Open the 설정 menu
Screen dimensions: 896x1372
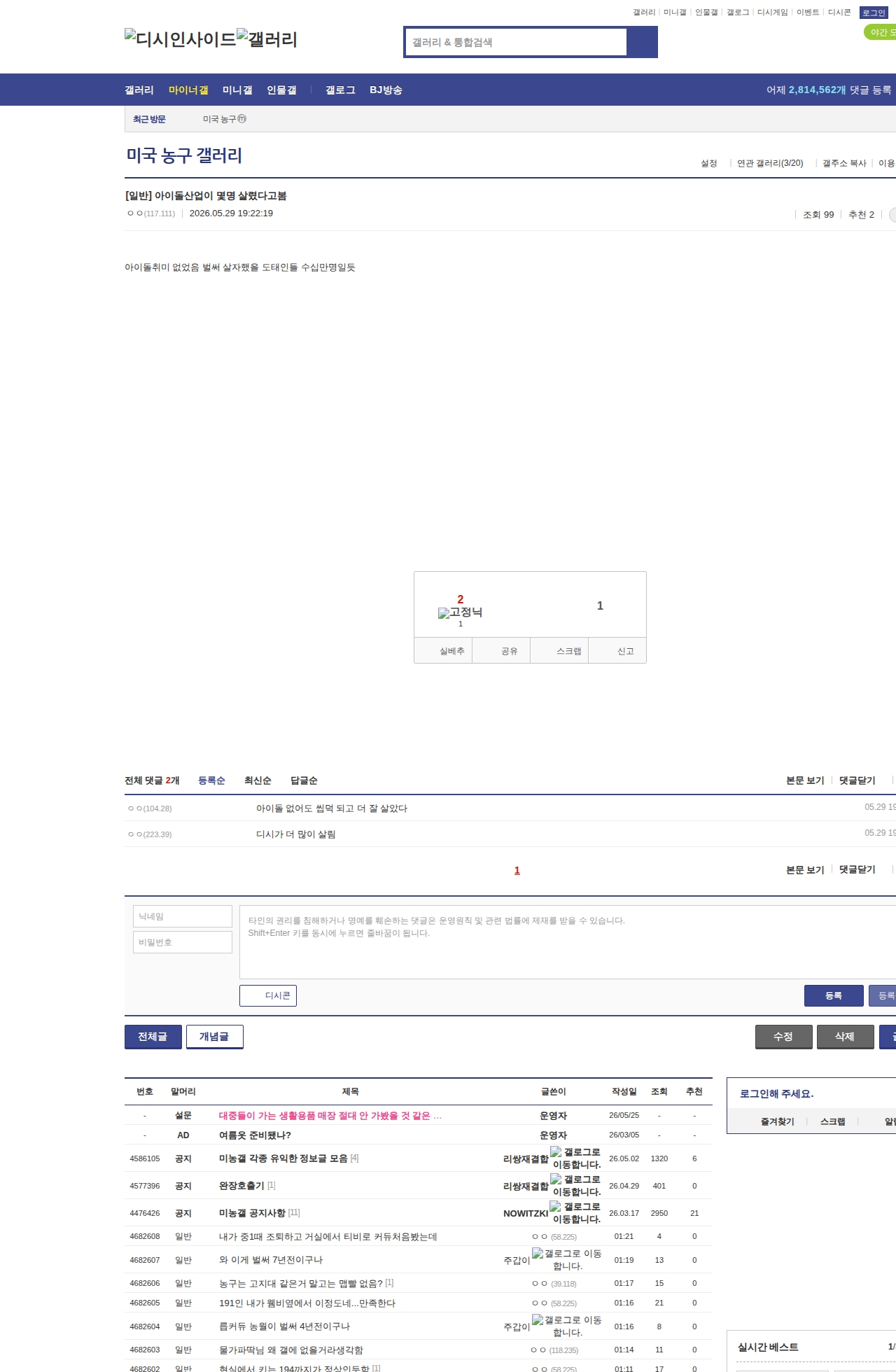click(x=709, y=163)
